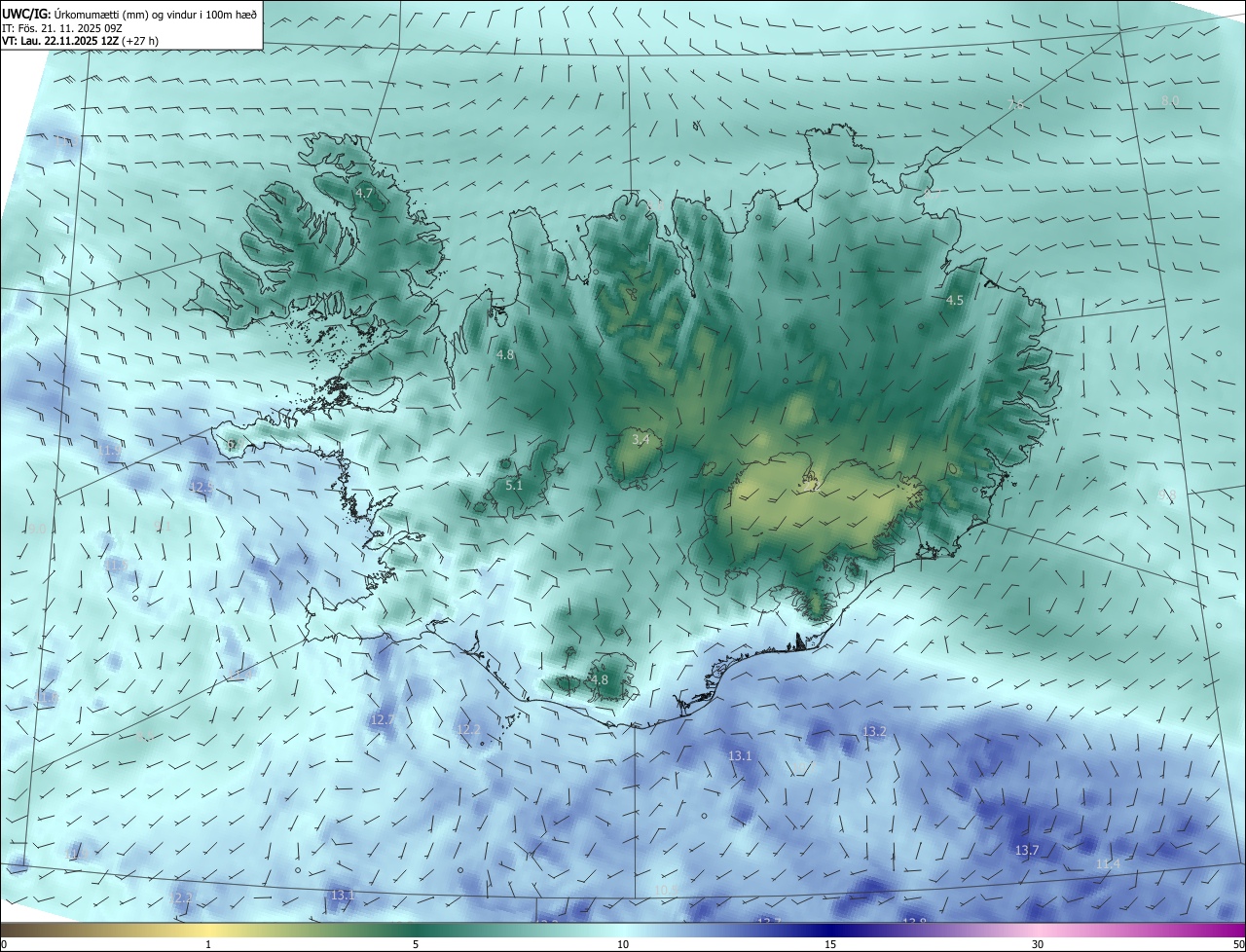Image resolution: width=1246 pixels, height=952 pixels.
Task: Click the '4.7' value label in the Westfjords
Action: (x=364, y=194)
